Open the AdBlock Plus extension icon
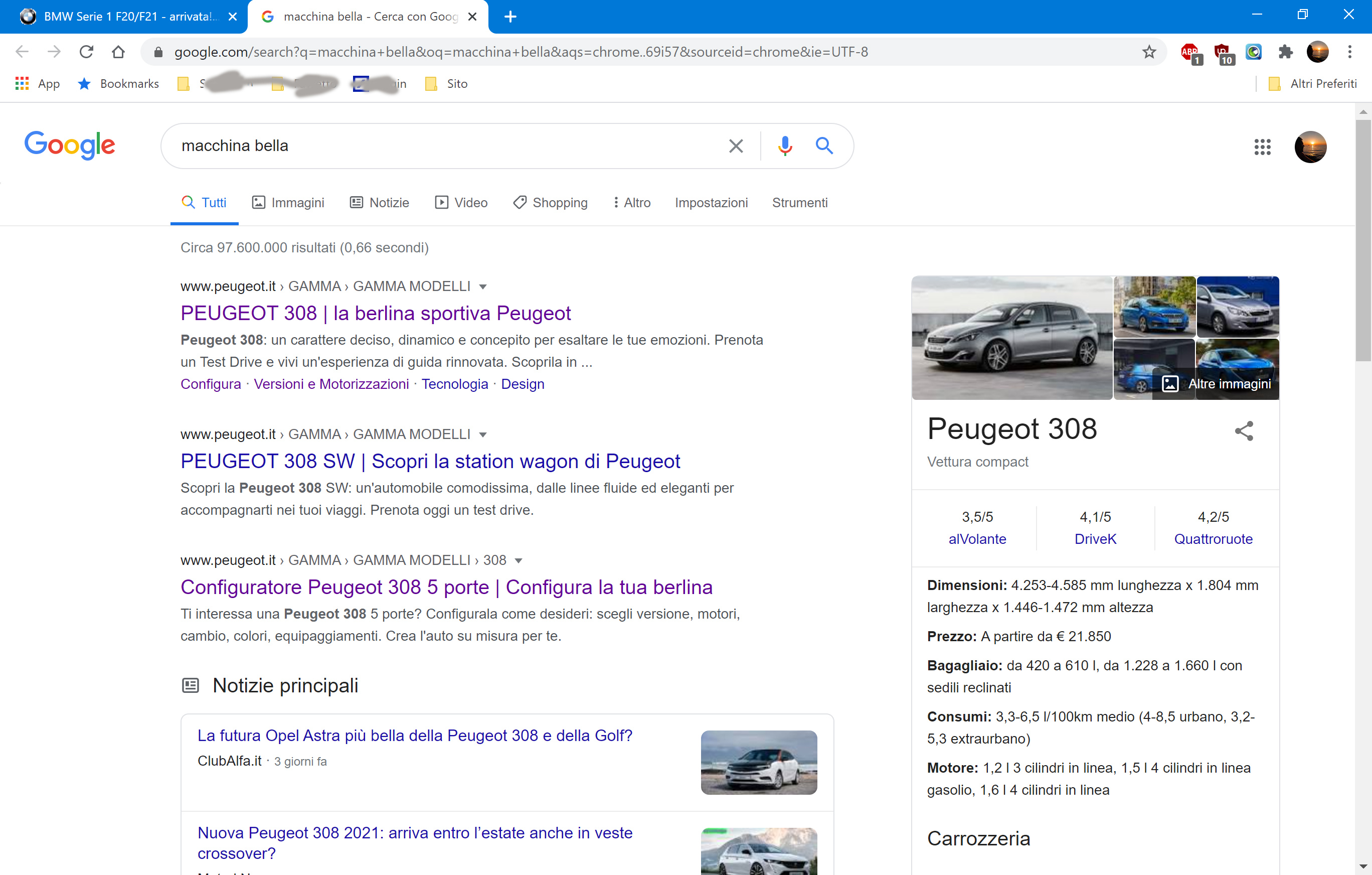Viewport: 1372px width, 875px height. coord(1190,53)
